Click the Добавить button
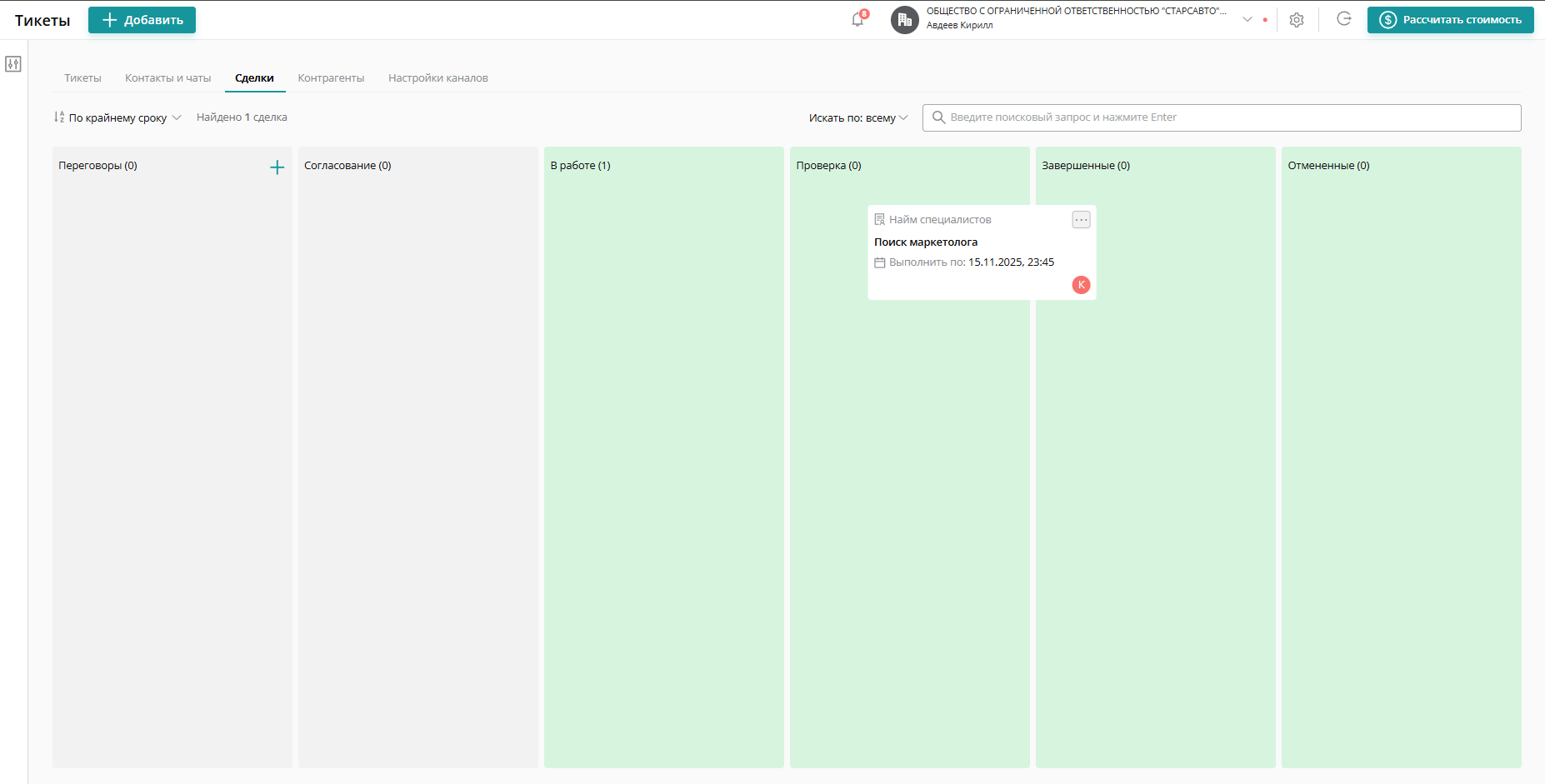This screenshot has height=784, width=1545. 142,20
